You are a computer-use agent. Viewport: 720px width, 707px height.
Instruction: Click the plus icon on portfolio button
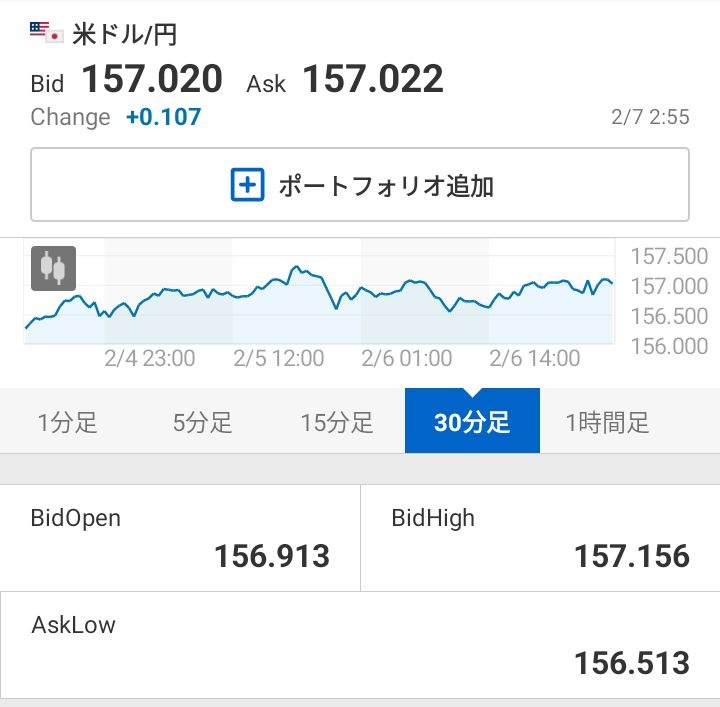[247, 185]
